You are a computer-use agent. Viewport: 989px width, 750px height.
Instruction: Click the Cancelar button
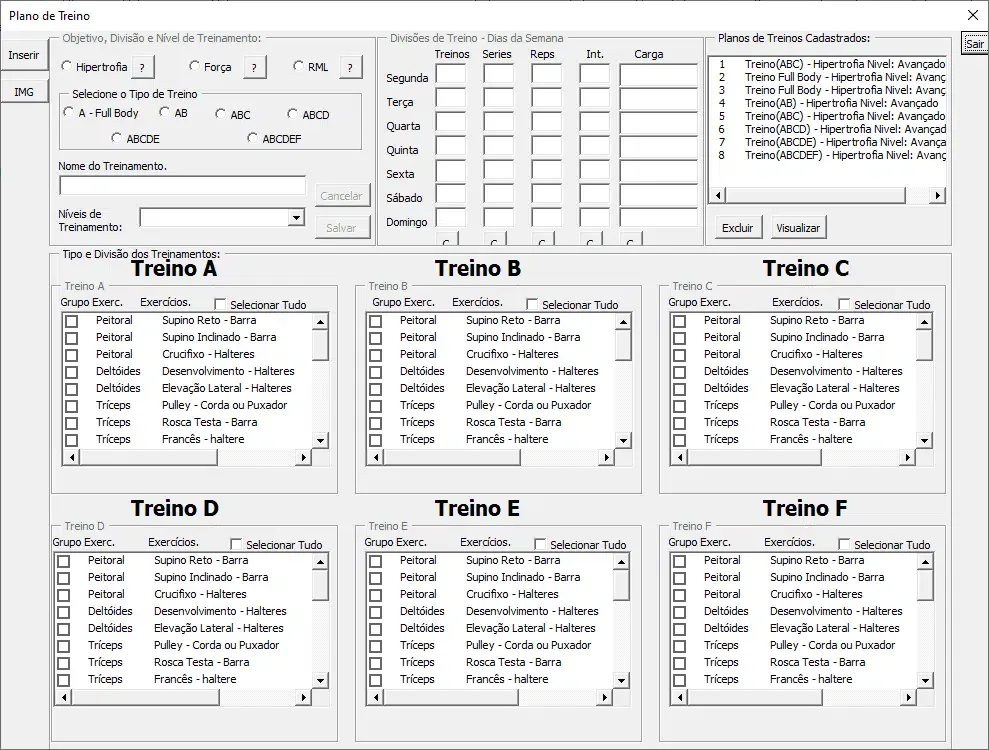[x=341, y=196]
